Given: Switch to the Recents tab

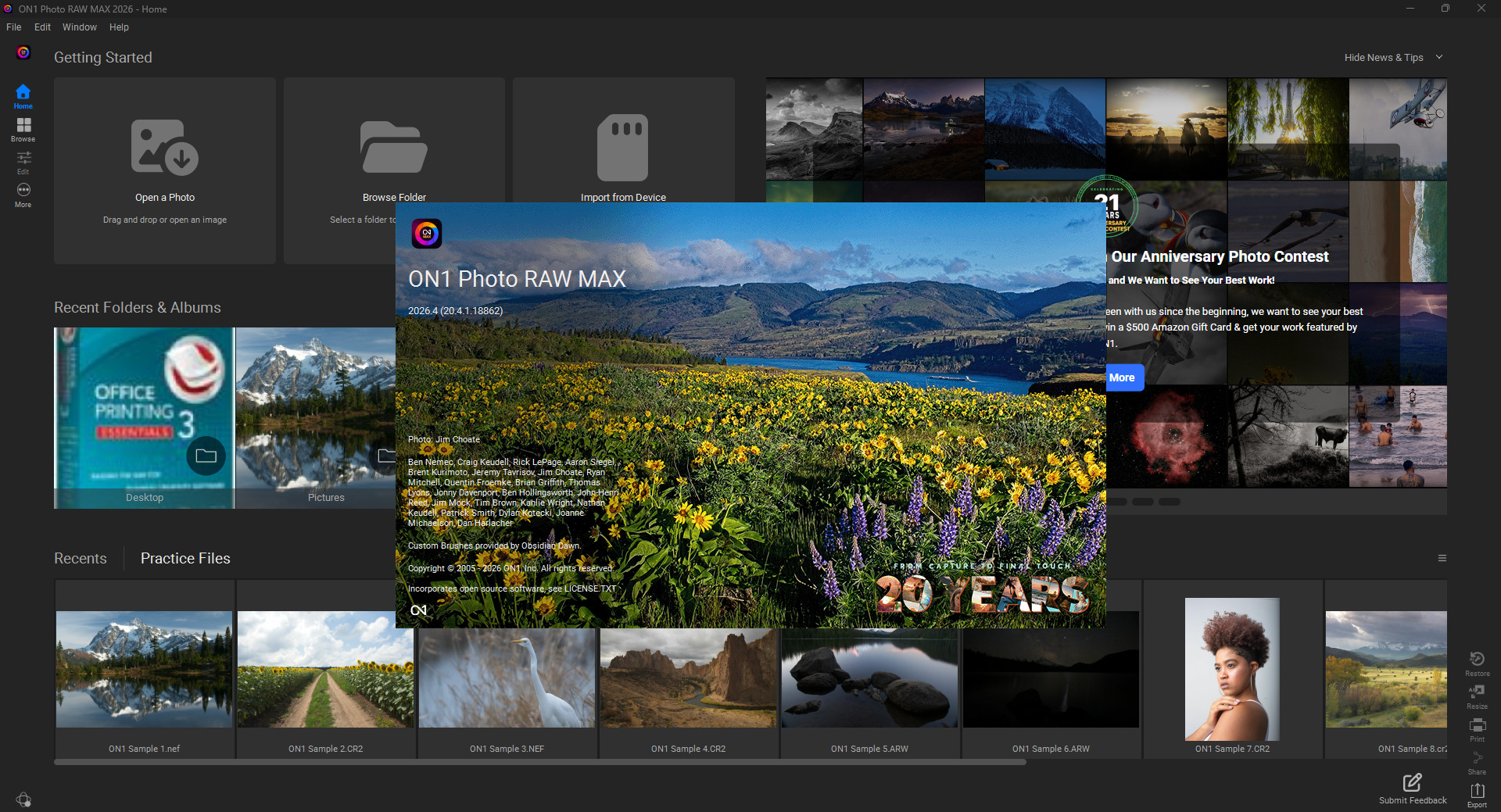Looking at the screenshot, I should coord(81,558).
